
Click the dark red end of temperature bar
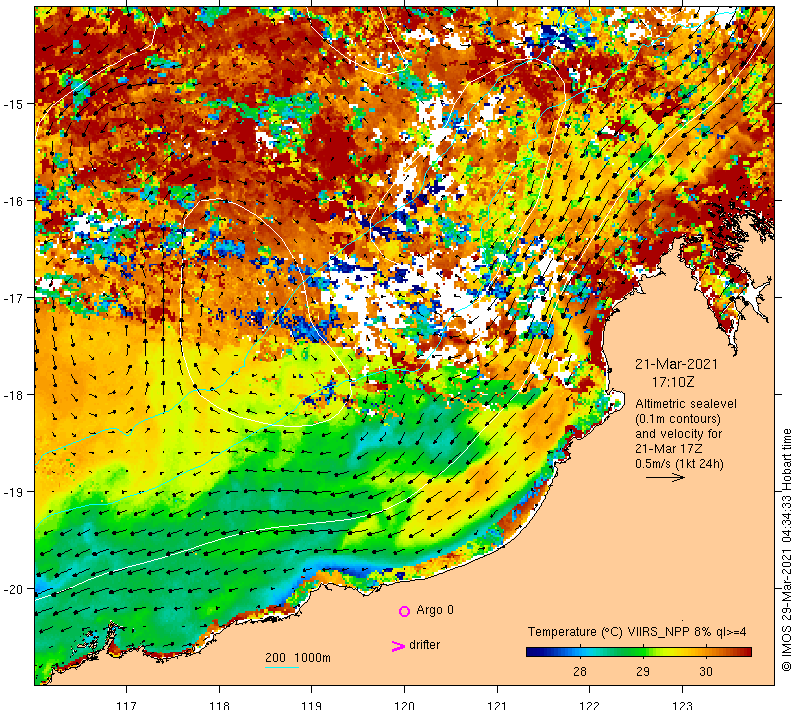click(x=745, y=652)
